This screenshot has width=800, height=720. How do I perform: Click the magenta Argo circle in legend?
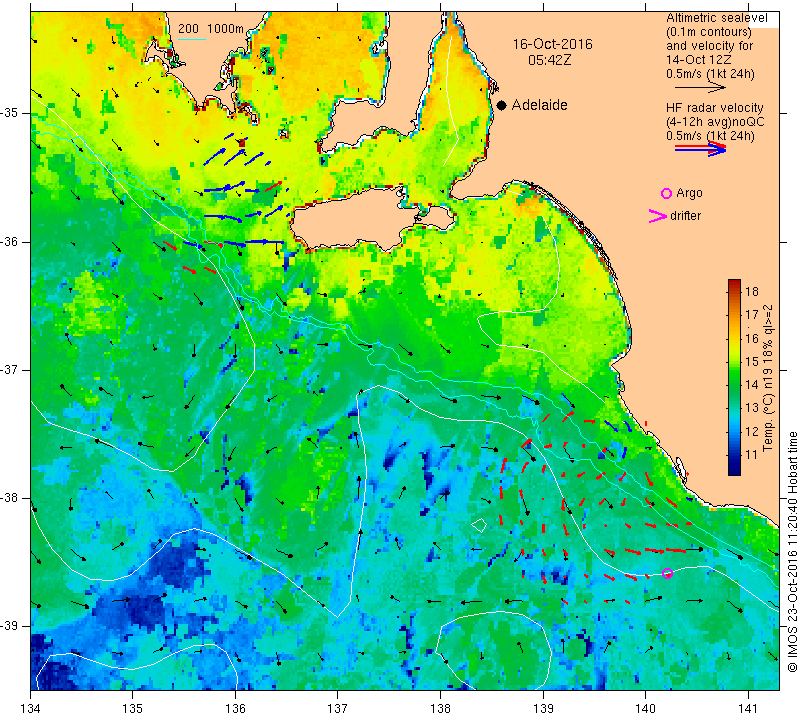coord(666,193)
